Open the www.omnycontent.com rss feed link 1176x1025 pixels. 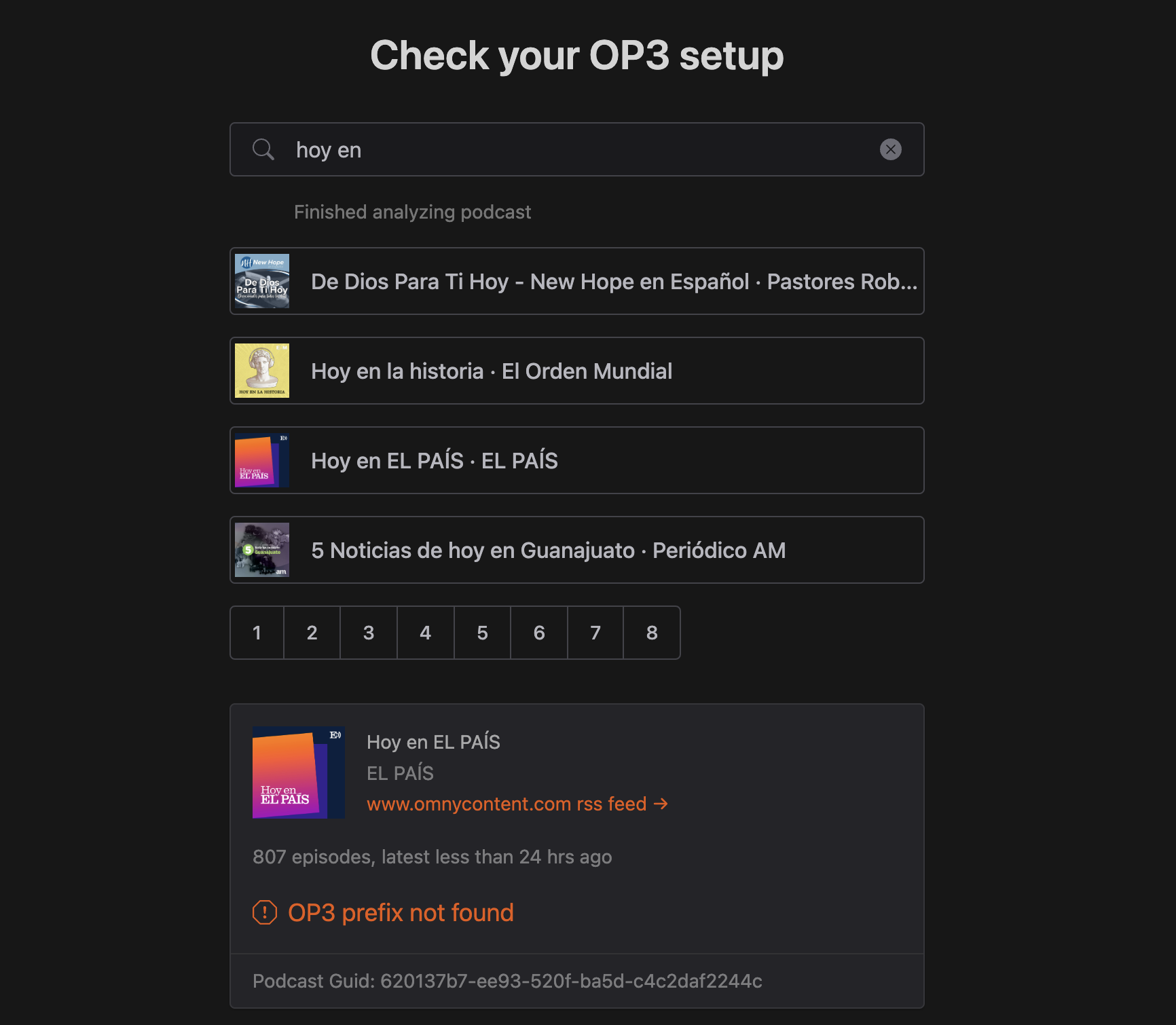[x=517, y=804]
